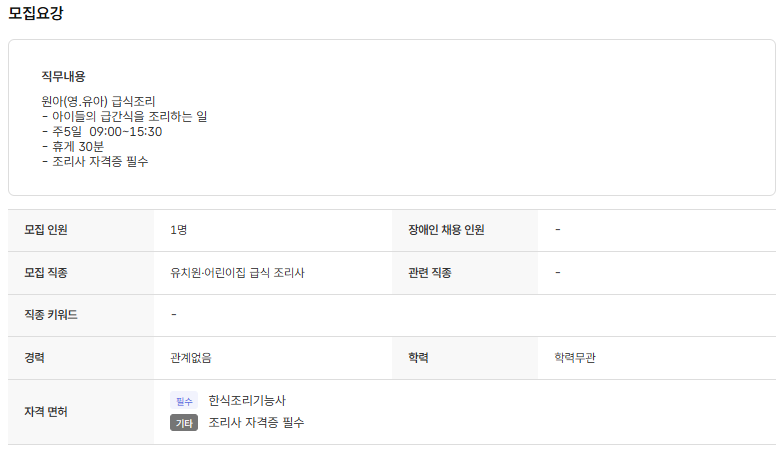The width and height of the screenshot is (784, 453).
Task: Click the 한식조리기능사 certificate text
Action: (x=247, y=401)
